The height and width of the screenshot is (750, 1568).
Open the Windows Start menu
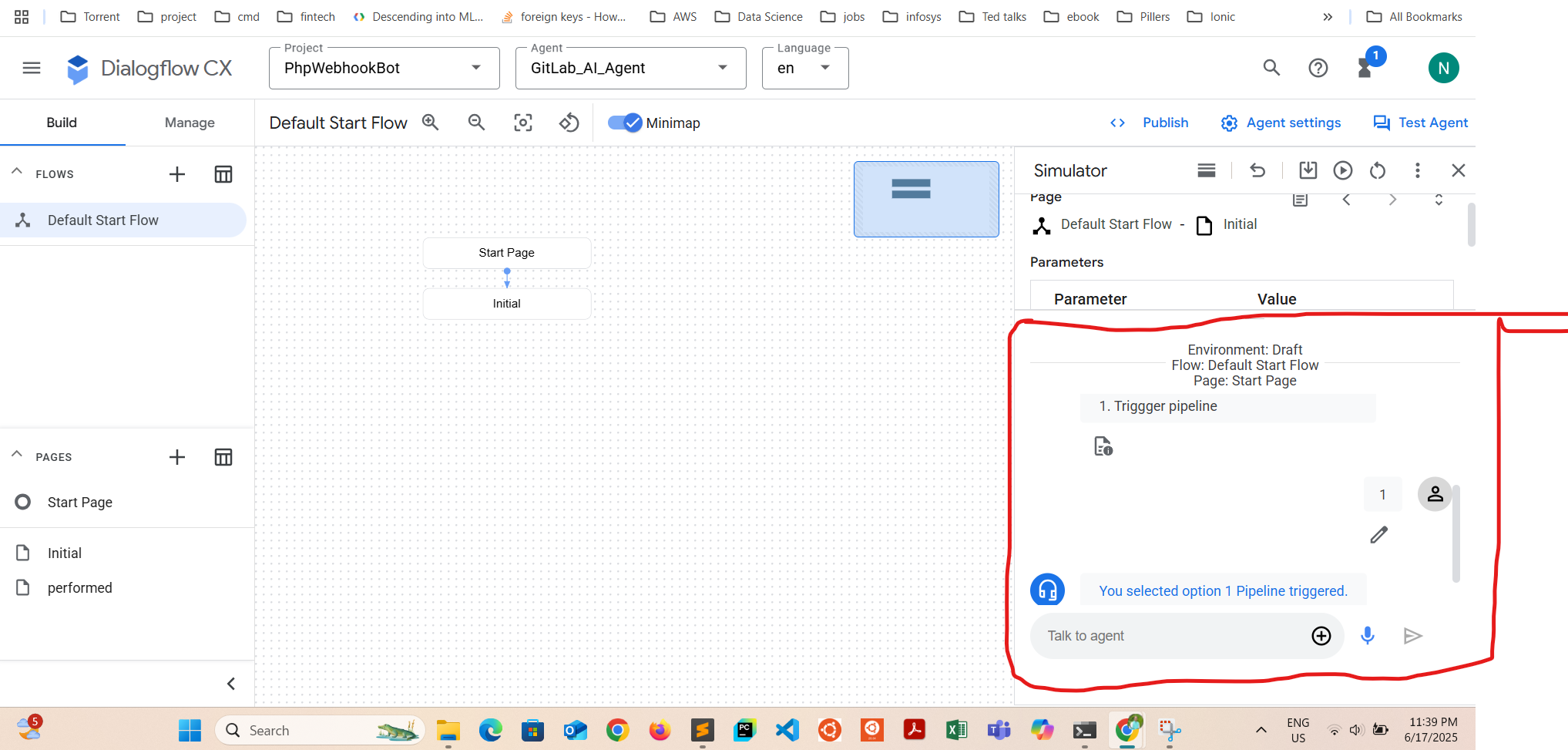[190, 730]
